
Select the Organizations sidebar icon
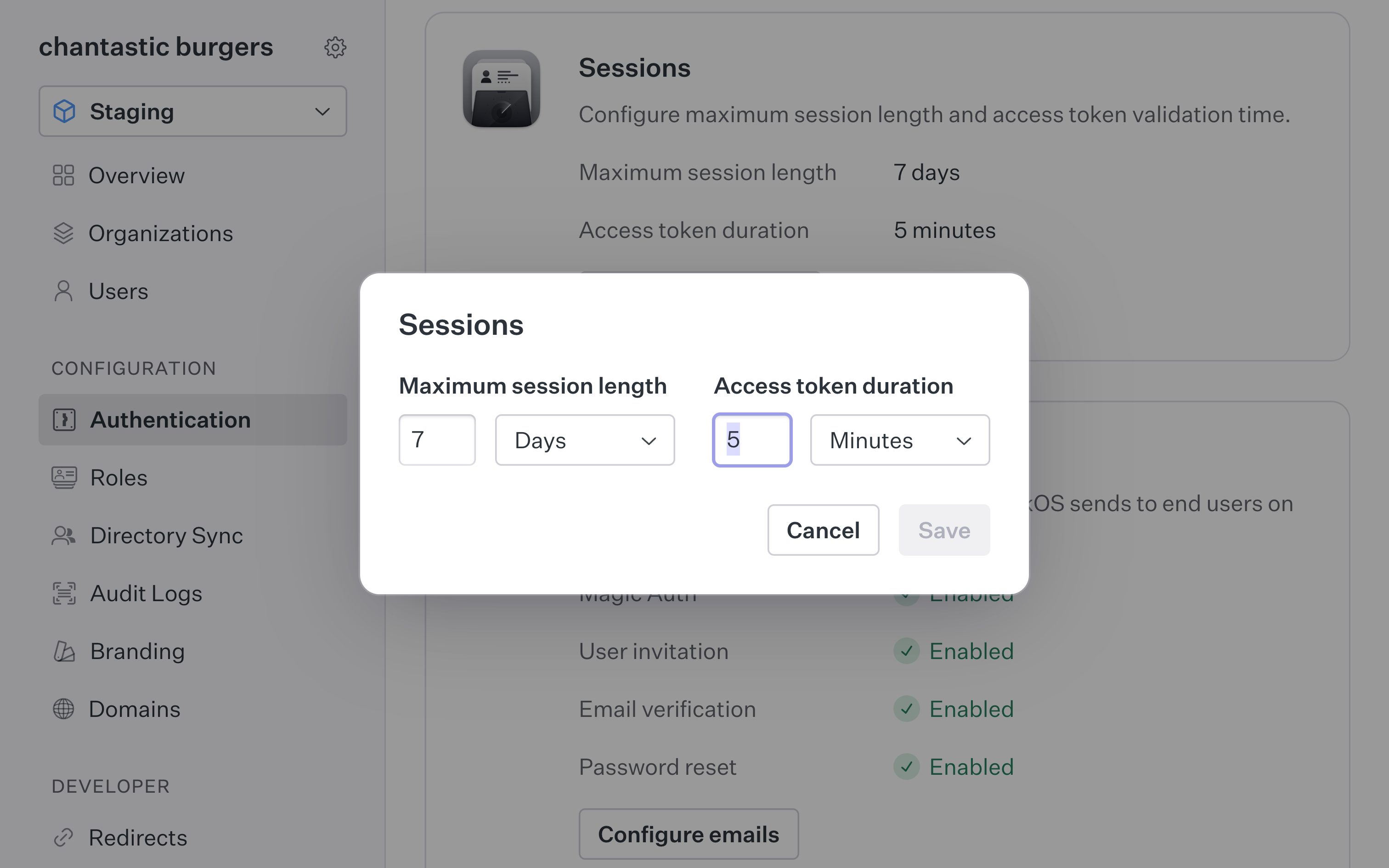[x=63, y=233]
